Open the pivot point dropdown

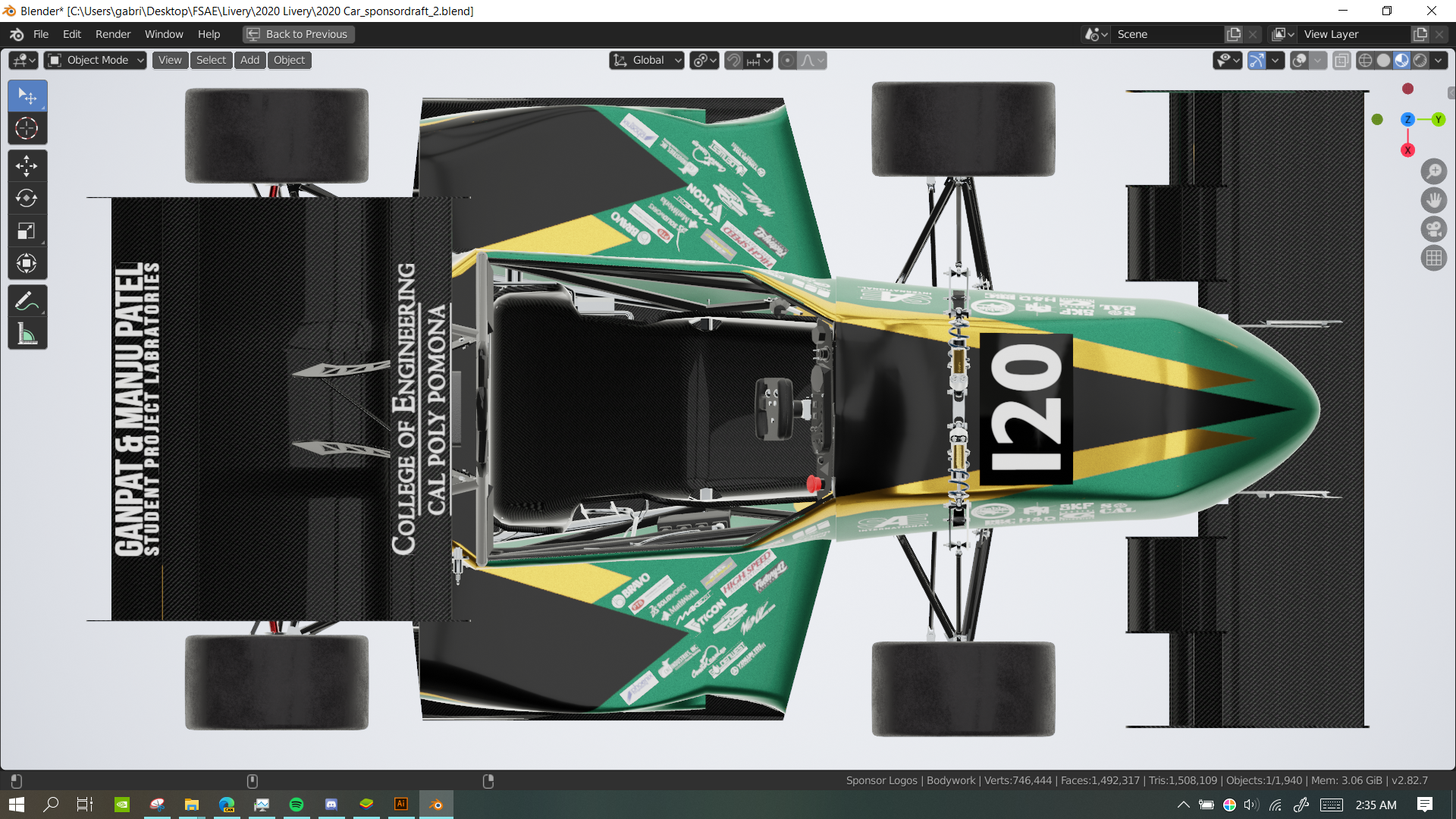[x=704, y=60]
